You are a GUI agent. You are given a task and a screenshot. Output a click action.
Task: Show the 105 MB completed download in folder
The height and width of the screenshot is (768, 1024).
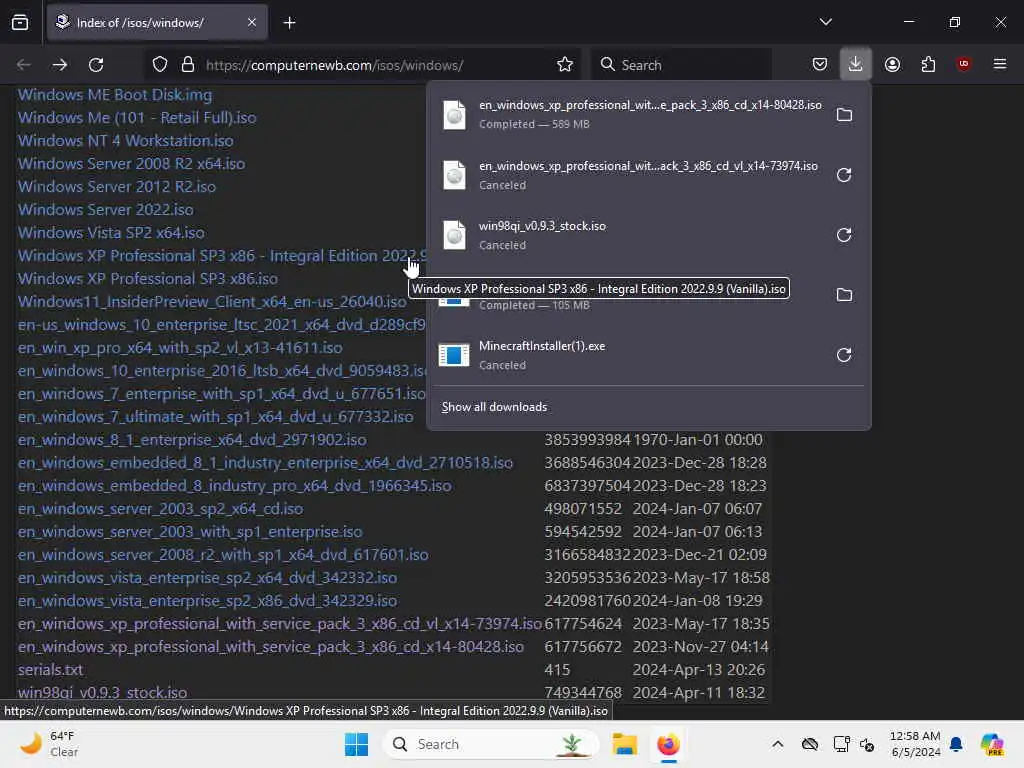click(844, 295)
